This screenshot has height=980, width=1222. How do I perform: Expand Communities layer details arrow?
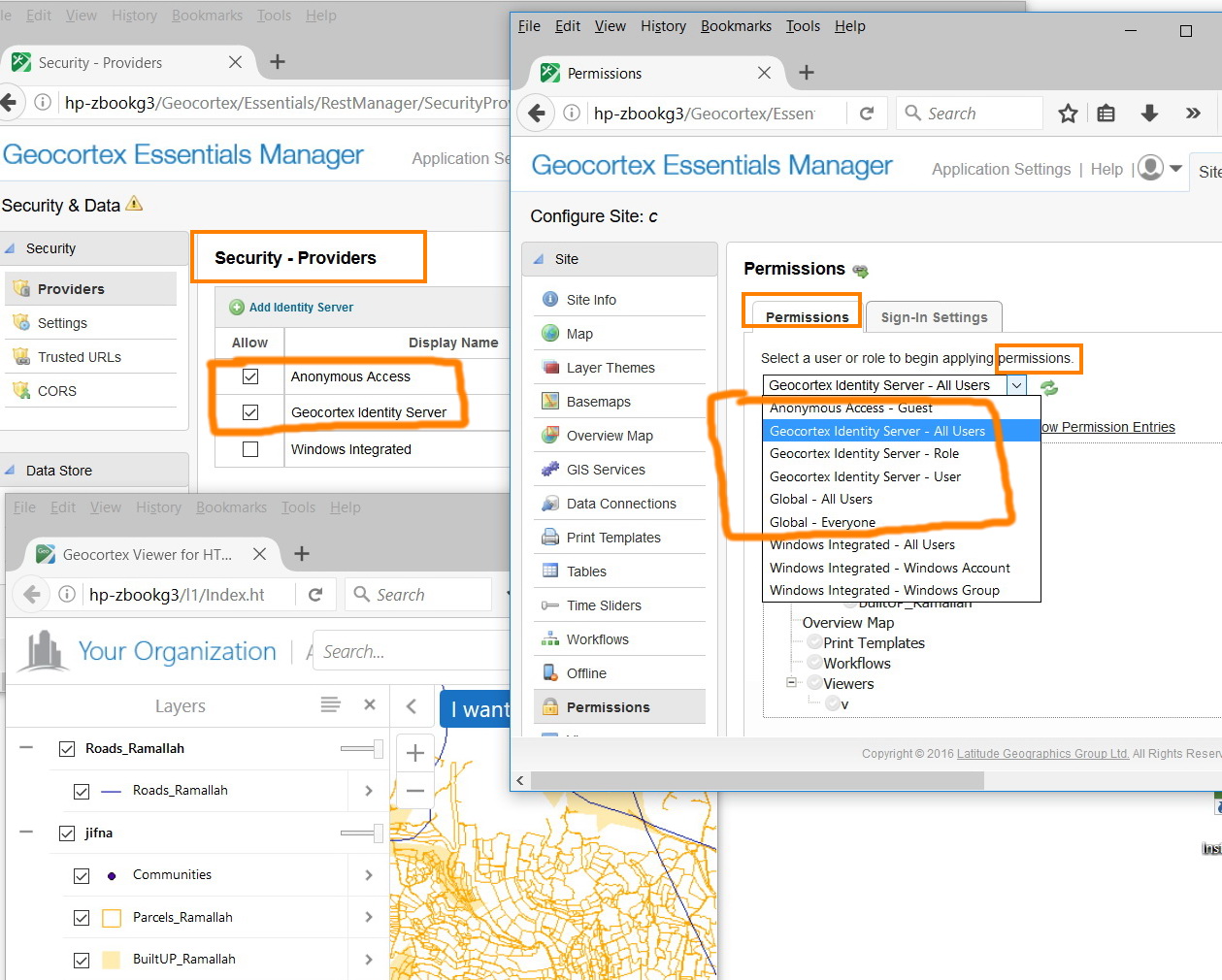369,875
